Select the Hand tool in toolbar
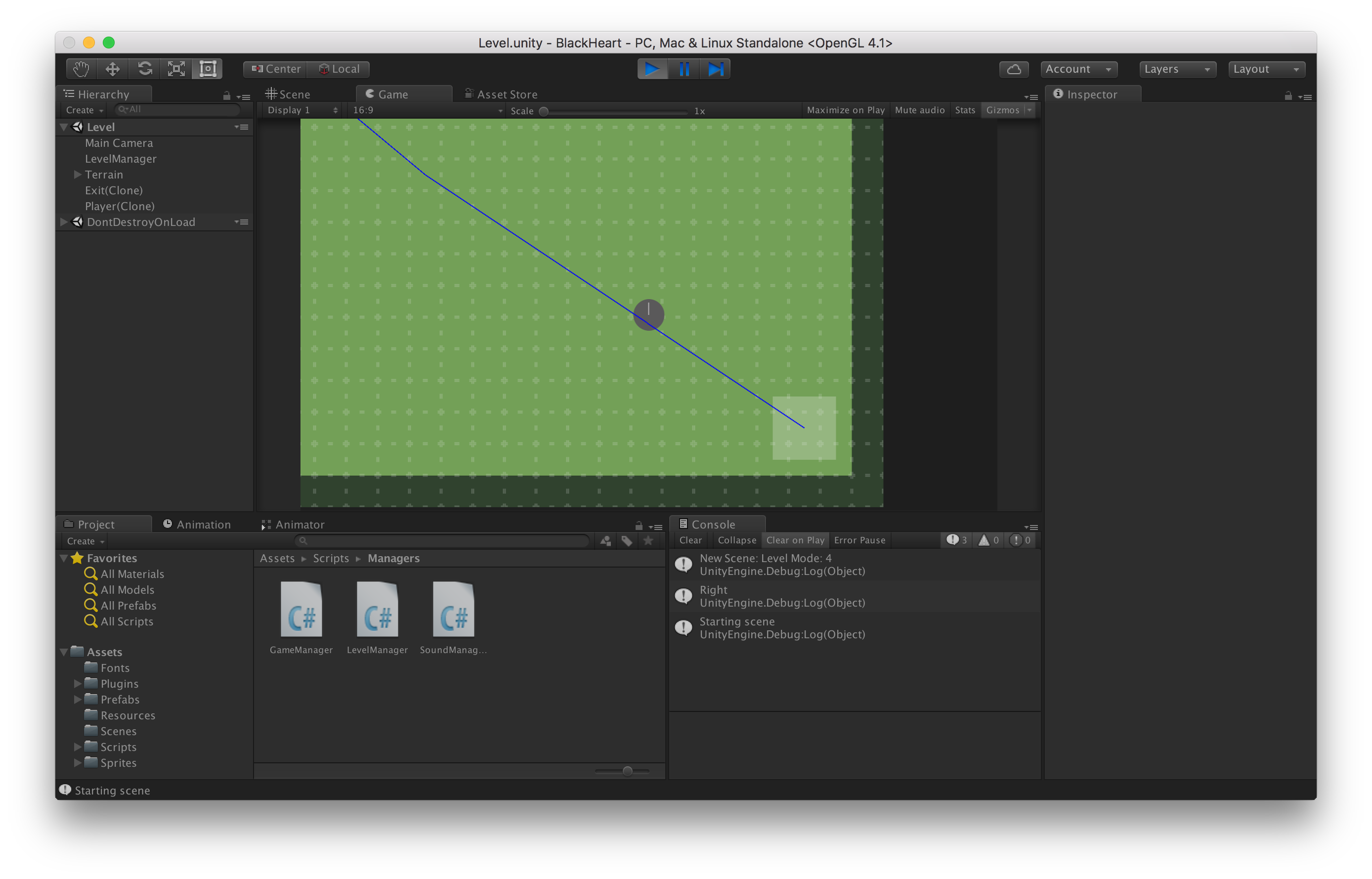Viewport: 1372px width, 879px height. pos(81,69)
